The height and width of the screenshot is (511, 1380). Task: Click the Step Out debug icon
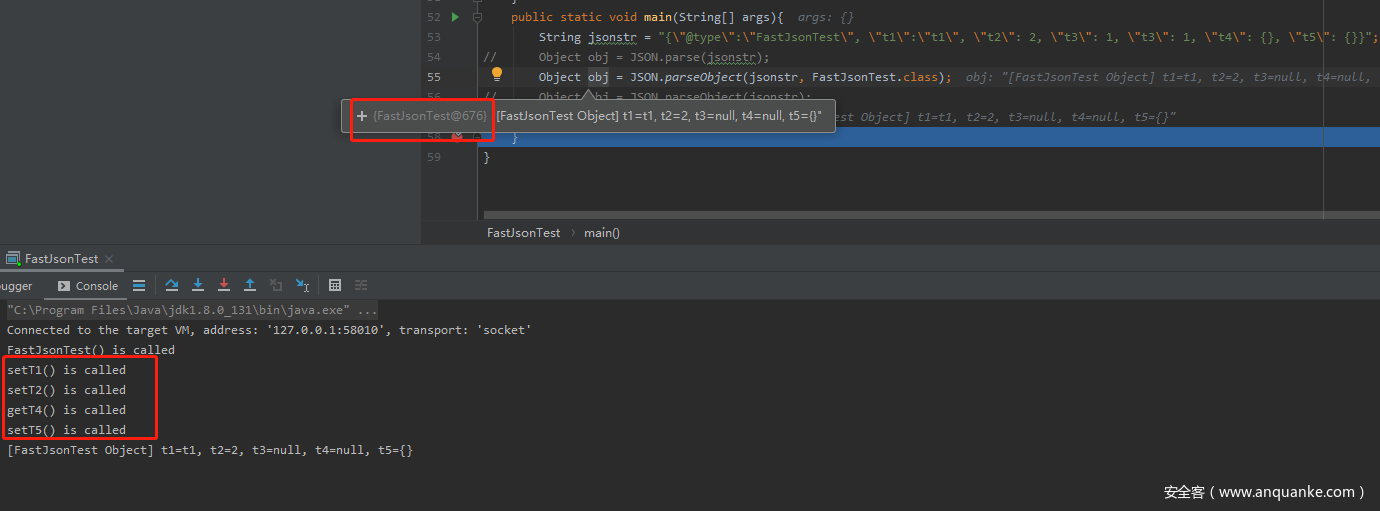click(x=250, y=285)
